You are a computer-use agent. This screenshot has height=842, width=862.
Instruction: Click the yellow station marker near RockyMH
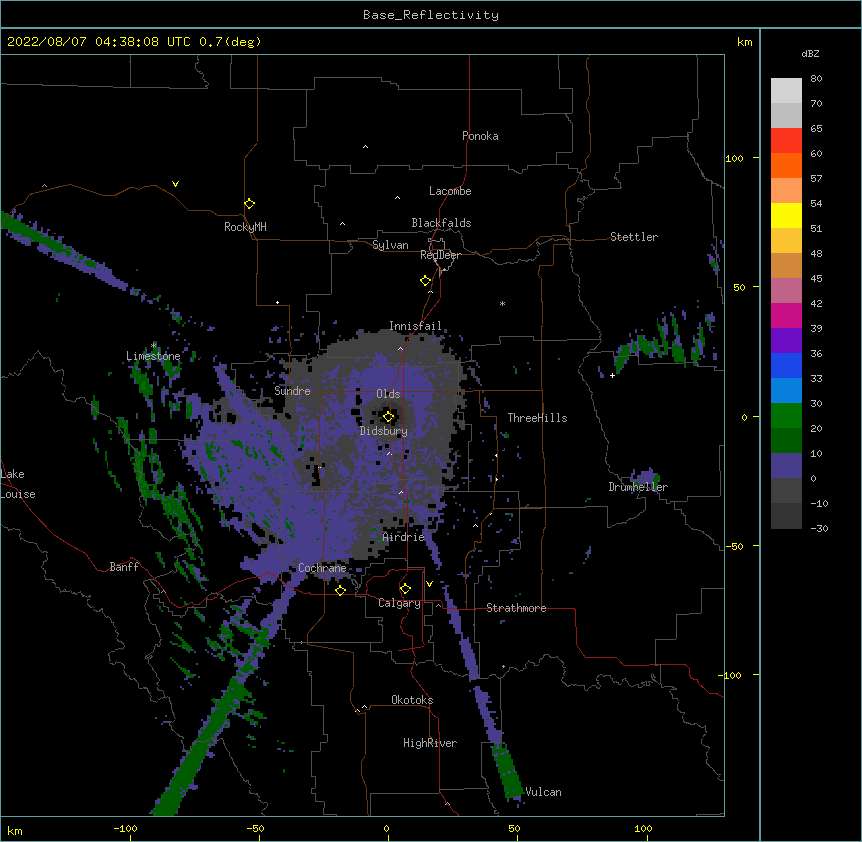250,204
